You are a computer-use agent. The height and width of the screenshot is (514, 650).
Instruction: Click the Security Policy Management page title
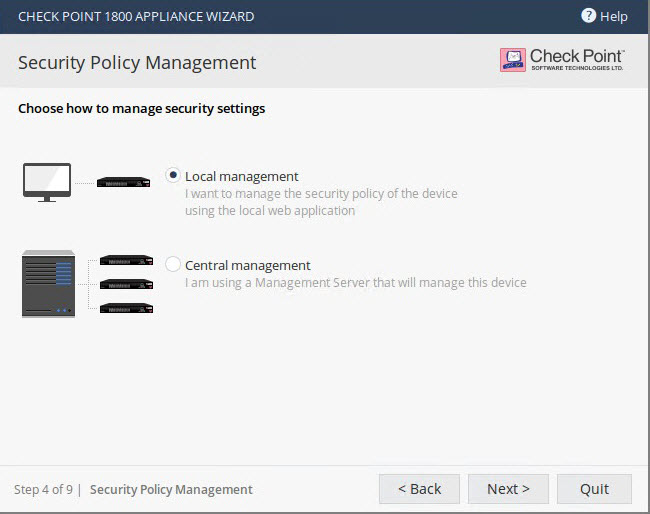pyautogui.click(x=137, y=63)
